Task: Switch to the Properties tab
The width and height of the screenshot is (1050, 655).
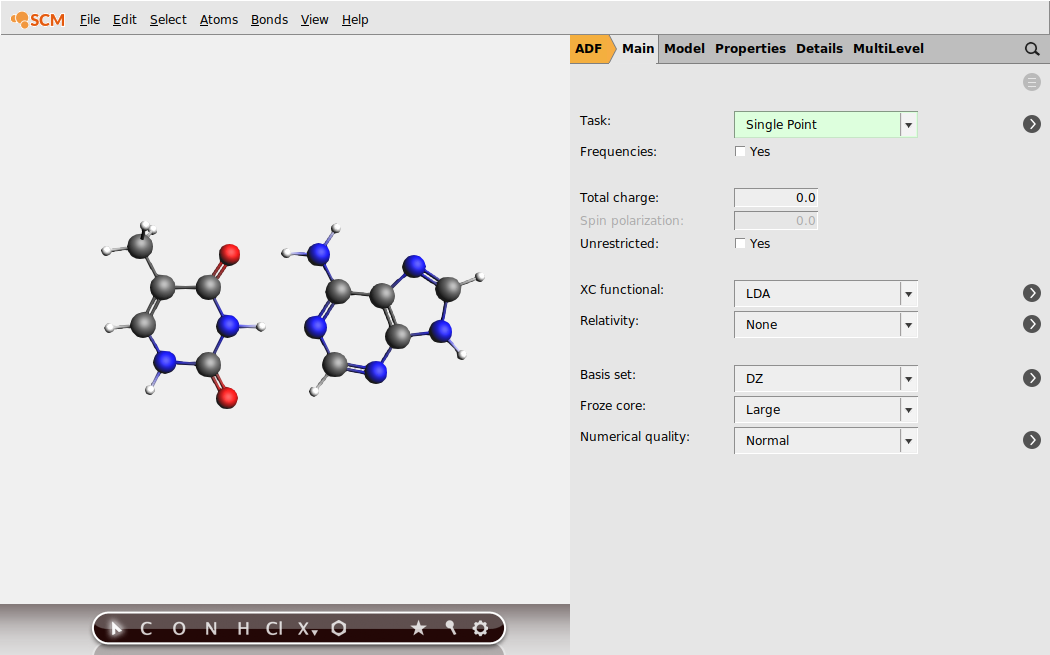Action: (750, 48)
